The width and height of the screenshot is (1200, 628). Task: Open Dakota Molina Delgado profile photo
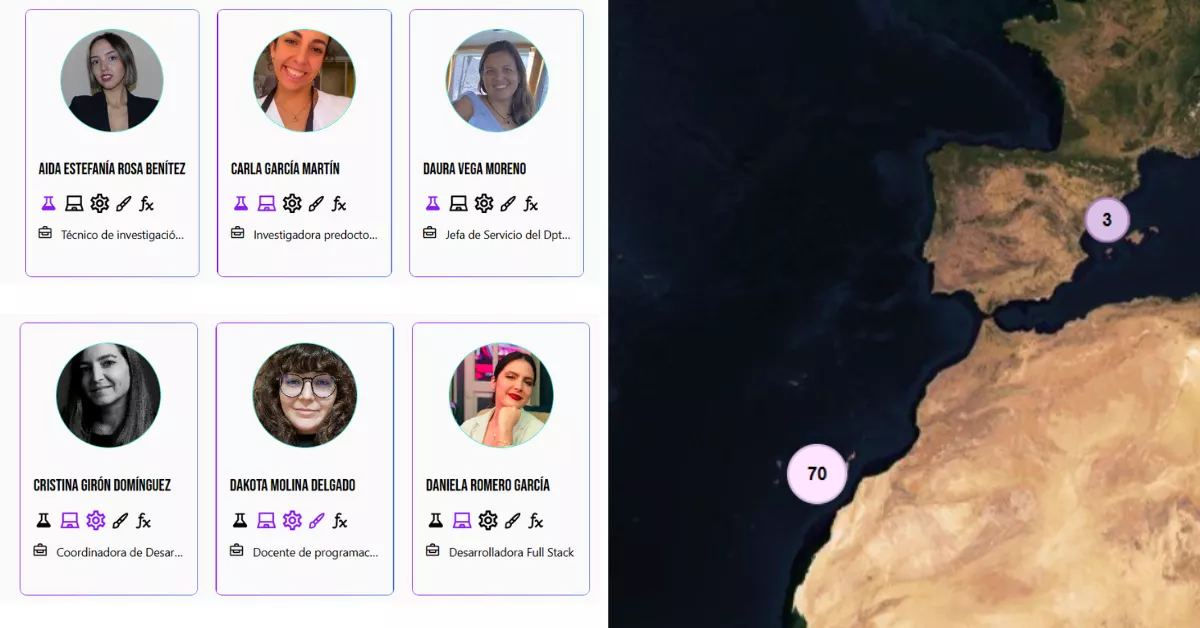305,395
